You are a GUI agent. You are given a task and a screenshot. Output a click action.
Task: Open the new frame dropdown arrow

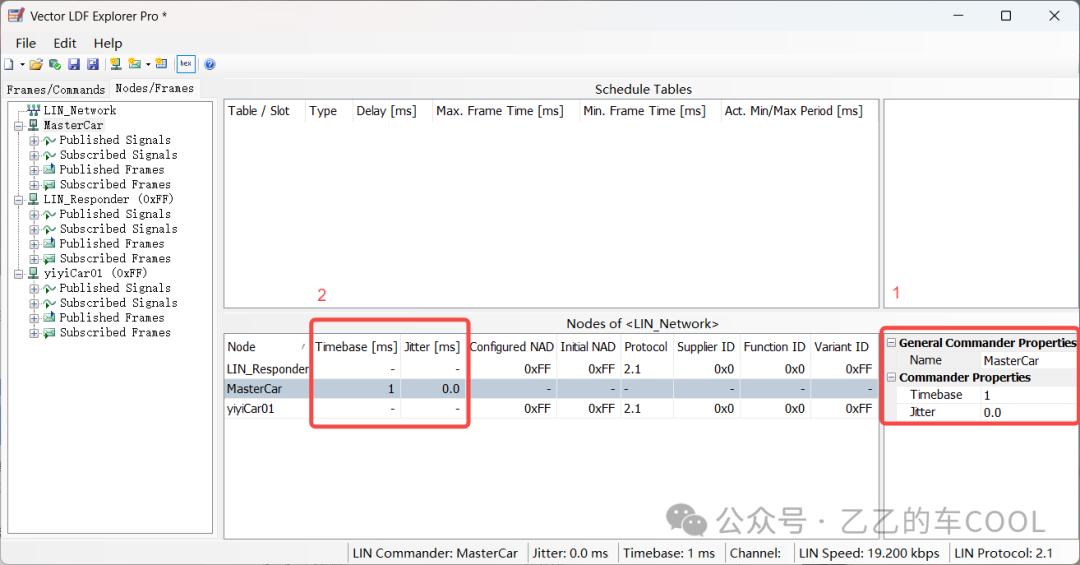point(148,65)
